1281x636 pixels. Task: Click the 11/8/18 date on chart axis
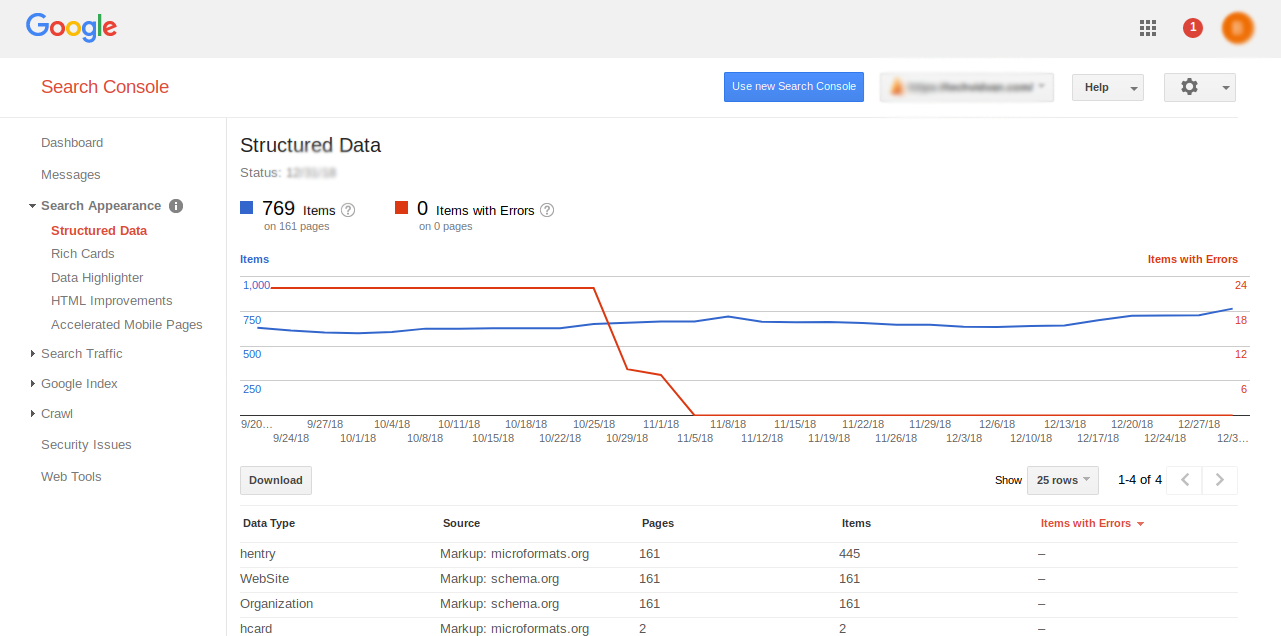coord(727,424)
